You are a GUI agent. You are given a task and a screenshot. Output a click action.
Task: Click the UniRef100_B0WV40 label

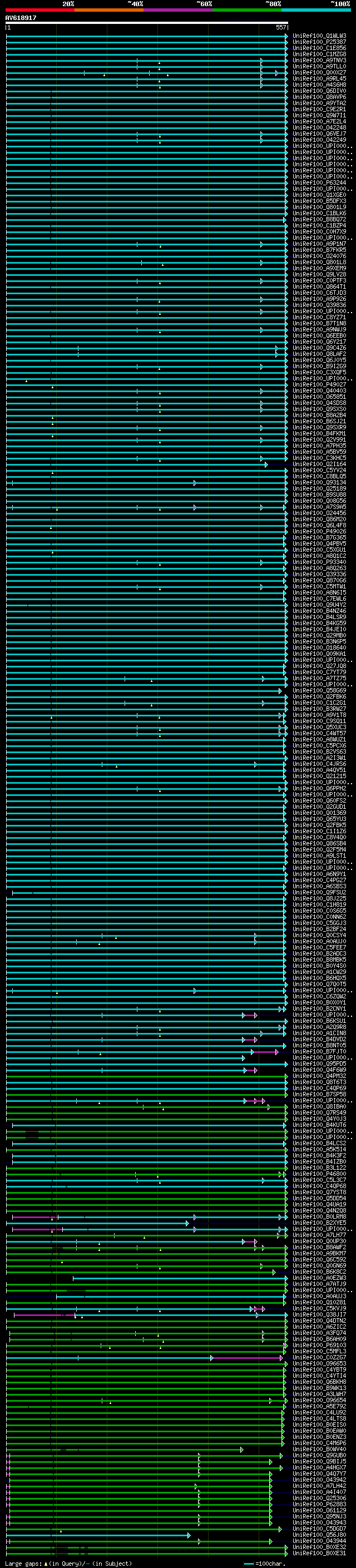319,1450
